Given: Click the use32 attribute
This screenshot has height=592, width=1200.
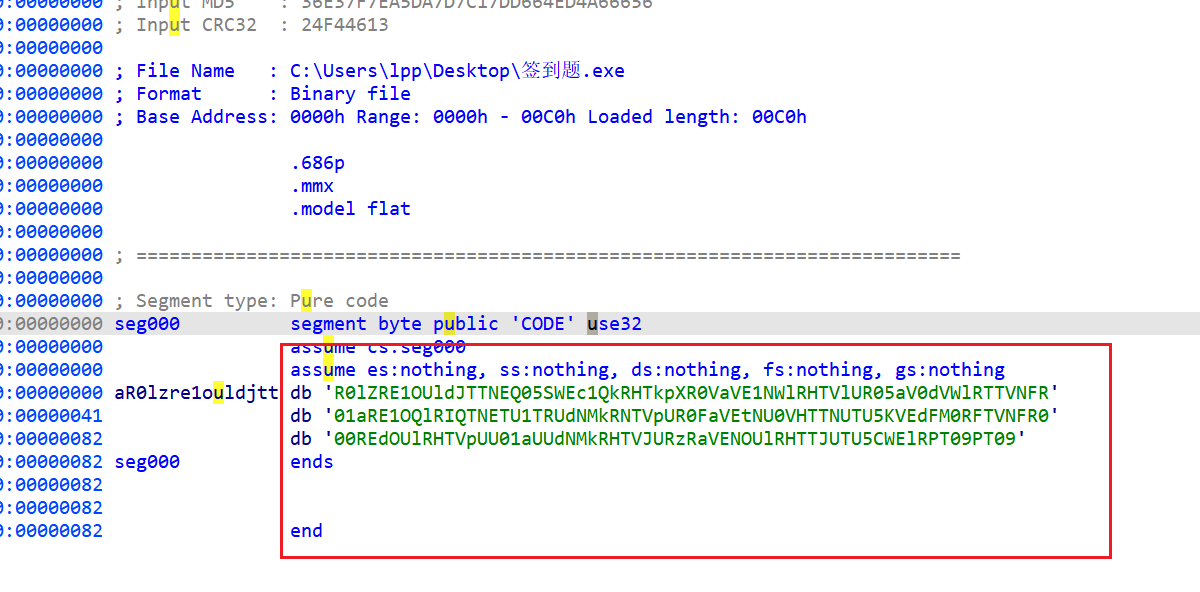Looking at the screenshot, I should [615, 323].
